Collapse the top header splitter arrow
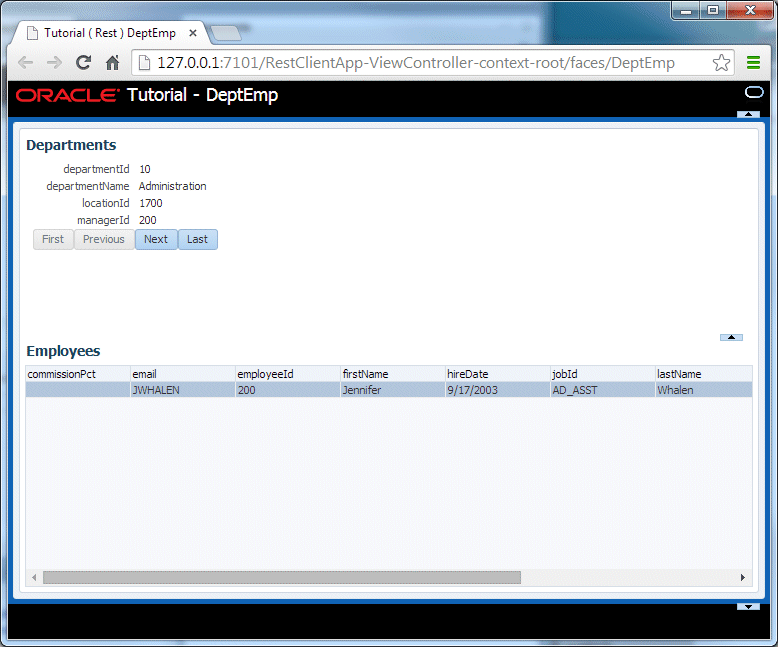 [748, 114]
